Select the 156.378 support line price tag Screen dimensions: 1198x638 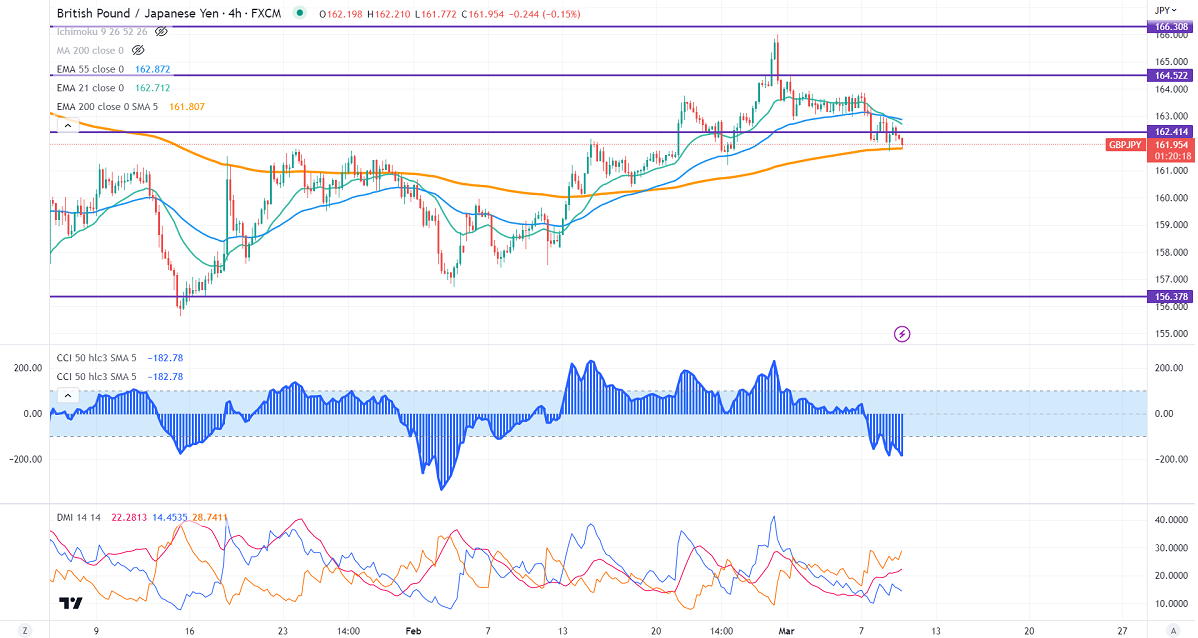pos(1169,296)
